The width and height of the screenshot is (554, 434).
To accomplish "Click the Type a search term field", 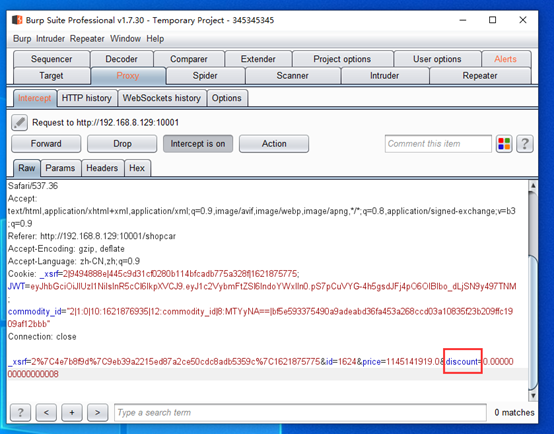I will click(300, 412).
